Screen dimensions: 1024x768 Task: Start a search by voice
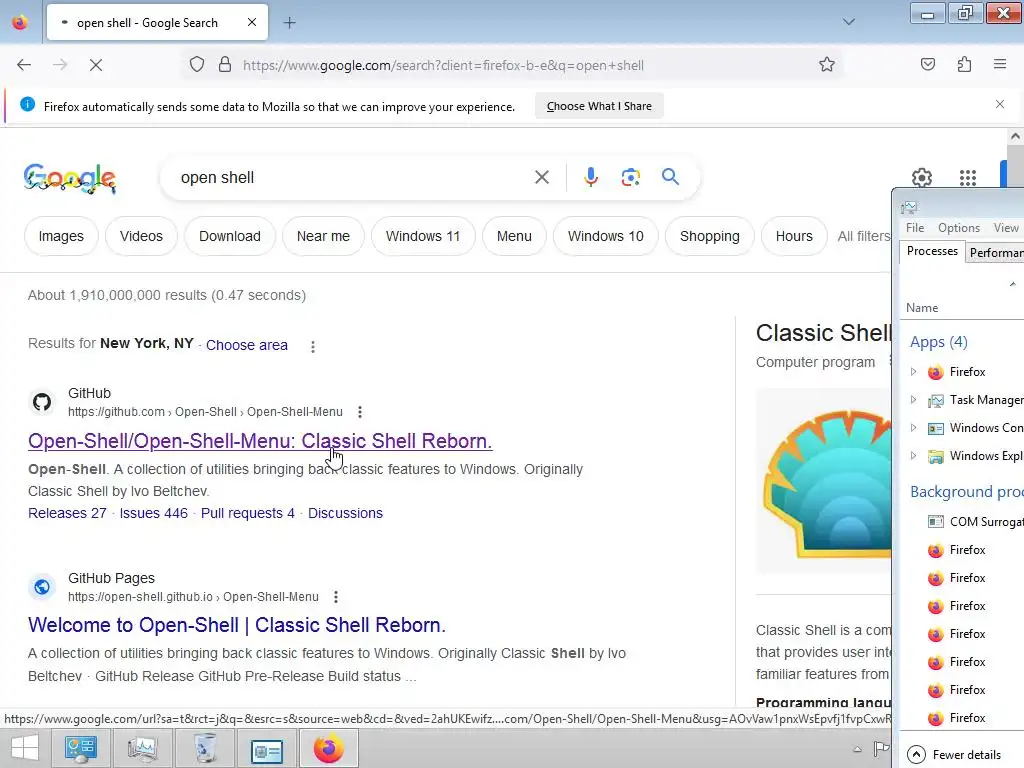coord(590,177)
